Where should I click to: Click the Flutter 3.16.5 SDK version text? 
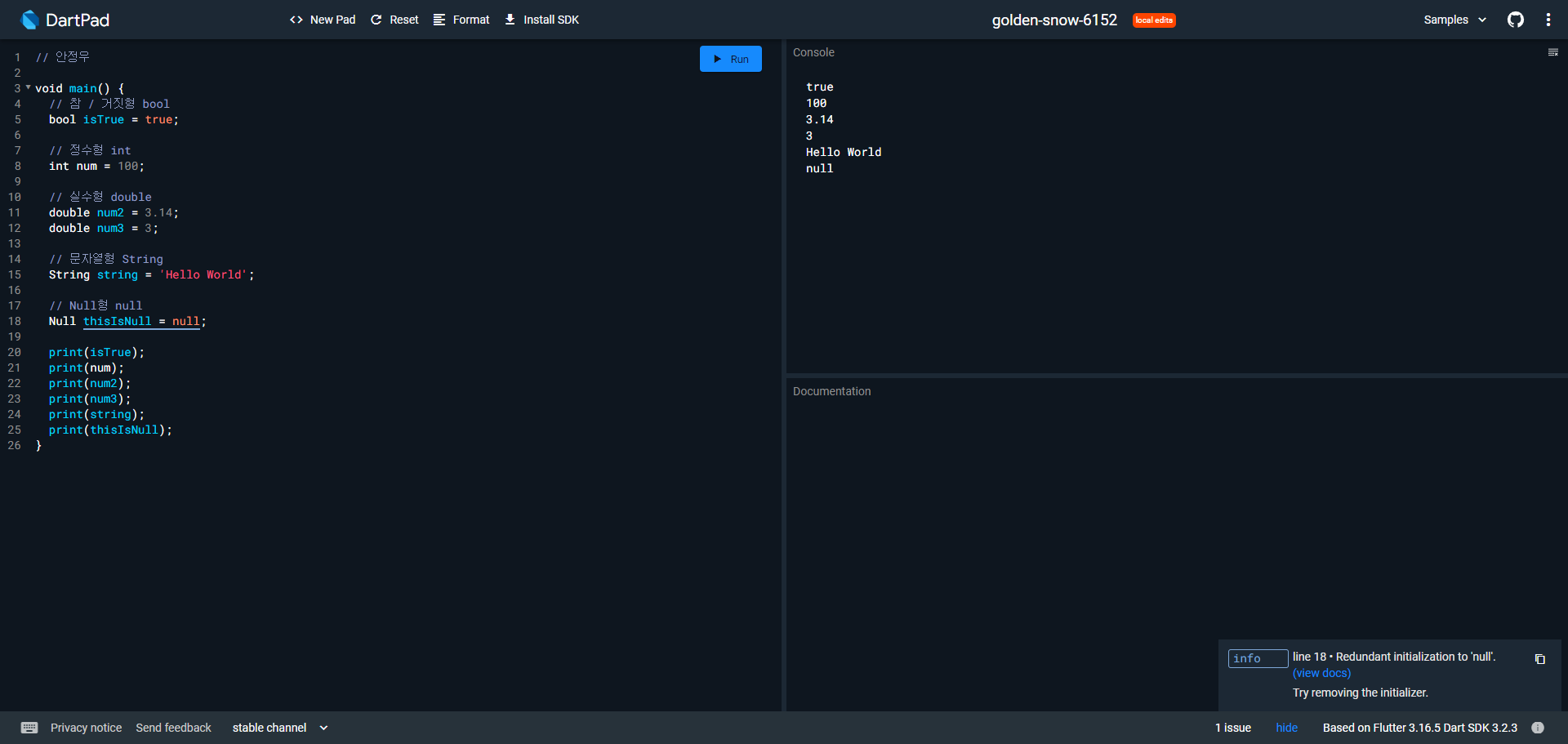(1420, 728)
